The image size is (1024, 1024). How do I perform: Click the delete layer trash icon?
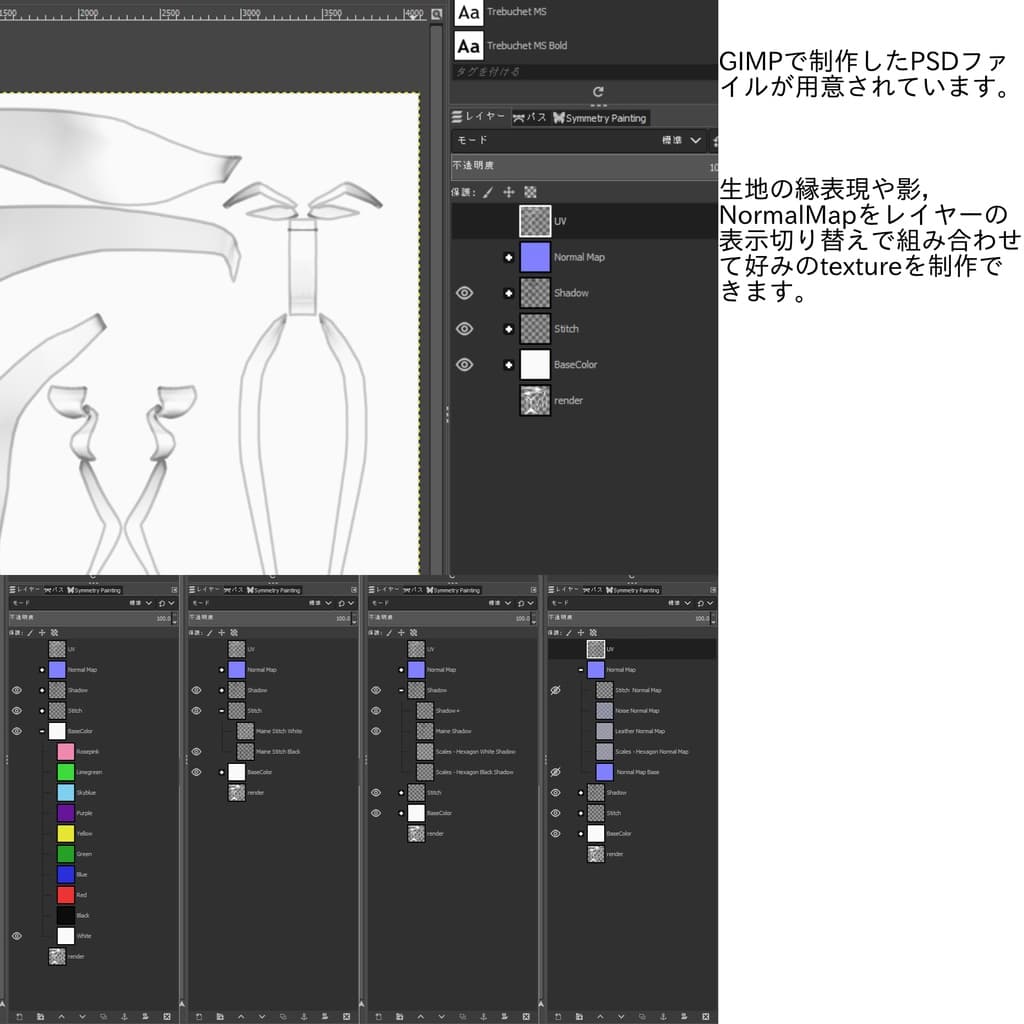click(167, 1014)
